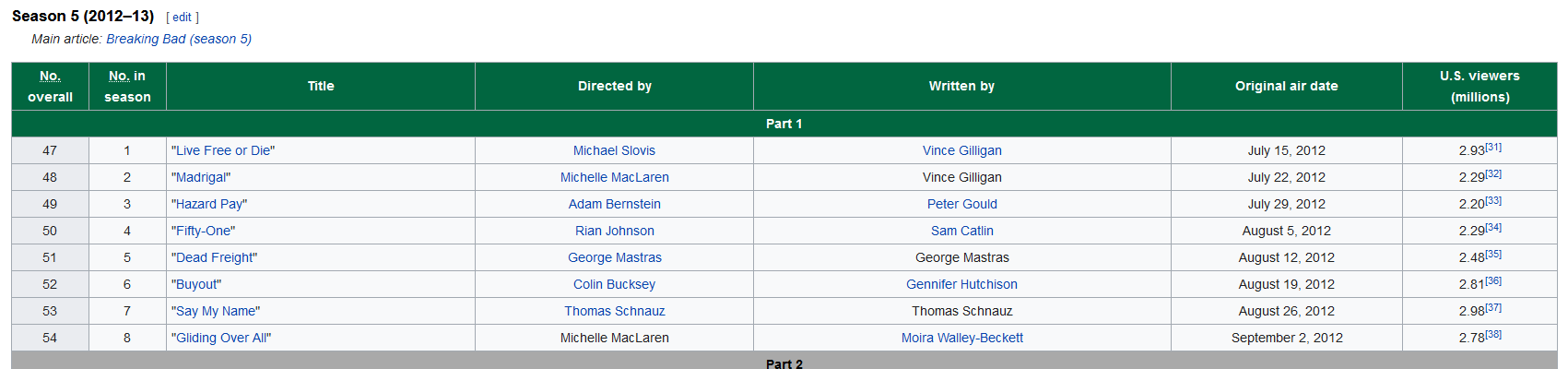Open the Breaking Bad (season 5) main article
The image size is (1568, 369).
coord(179,39)
